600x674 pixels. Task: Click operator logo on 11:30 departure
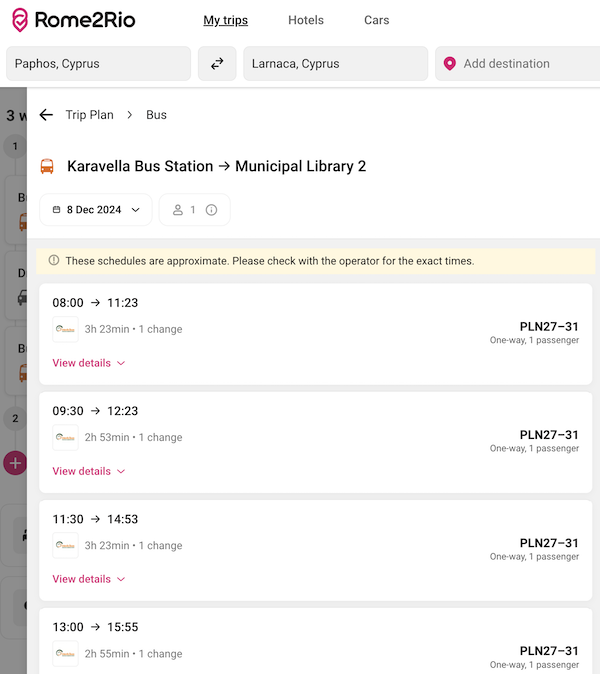click(65, 545)
